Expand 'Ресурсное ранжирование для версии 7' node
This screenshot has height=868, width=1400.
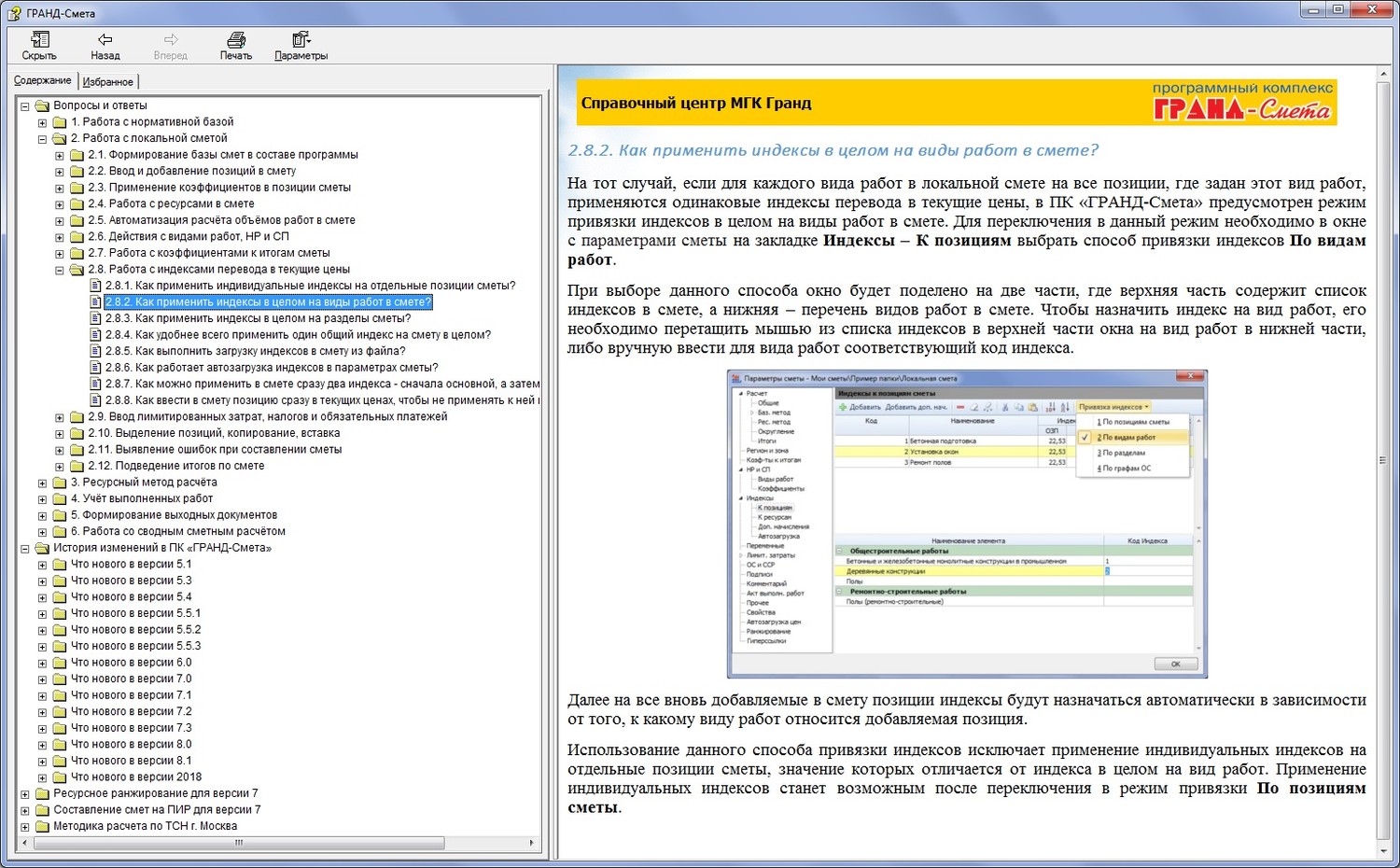tap(25, 794)
